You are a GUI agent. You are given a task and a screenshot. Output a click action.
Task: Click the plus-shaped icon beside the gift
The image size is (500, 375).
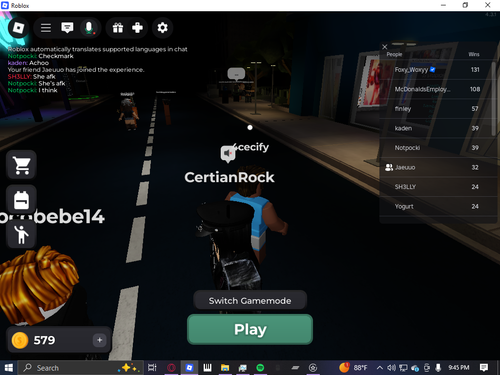[x=137, y=28]
